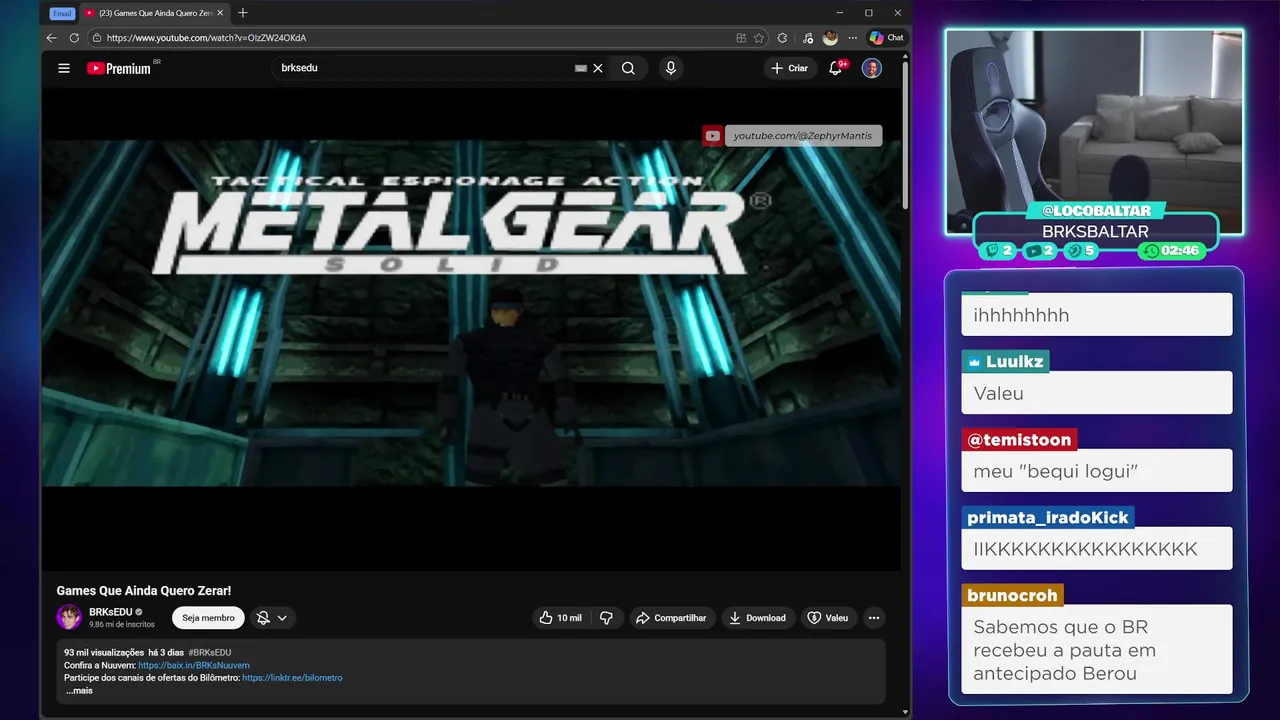Send a Valeu super thanks
This screenshot has height=720, width=1280.
pos(828,618)
